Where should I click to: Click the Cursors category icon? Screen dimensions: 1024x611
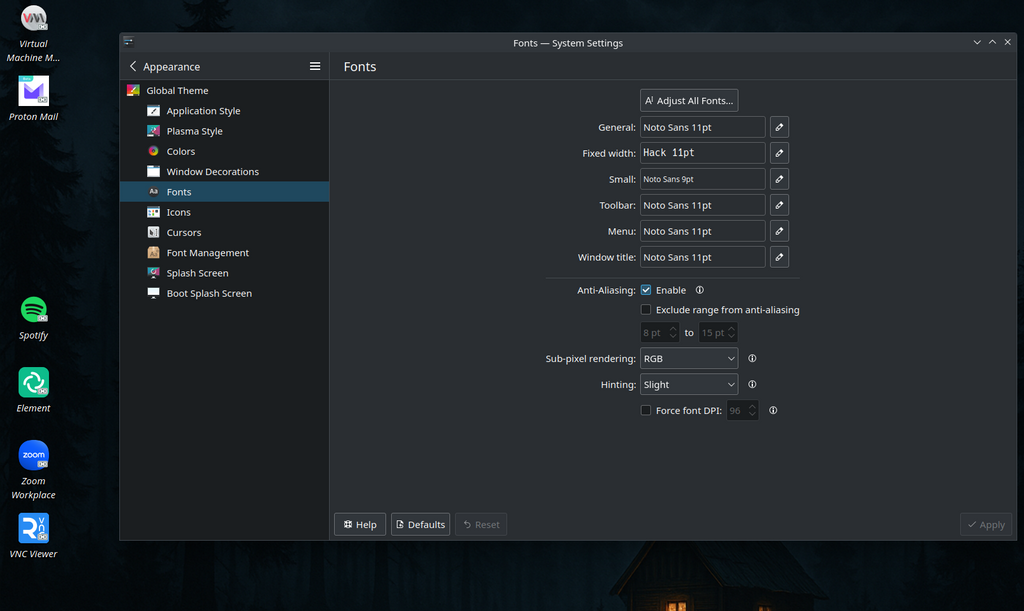pos(153,232)
